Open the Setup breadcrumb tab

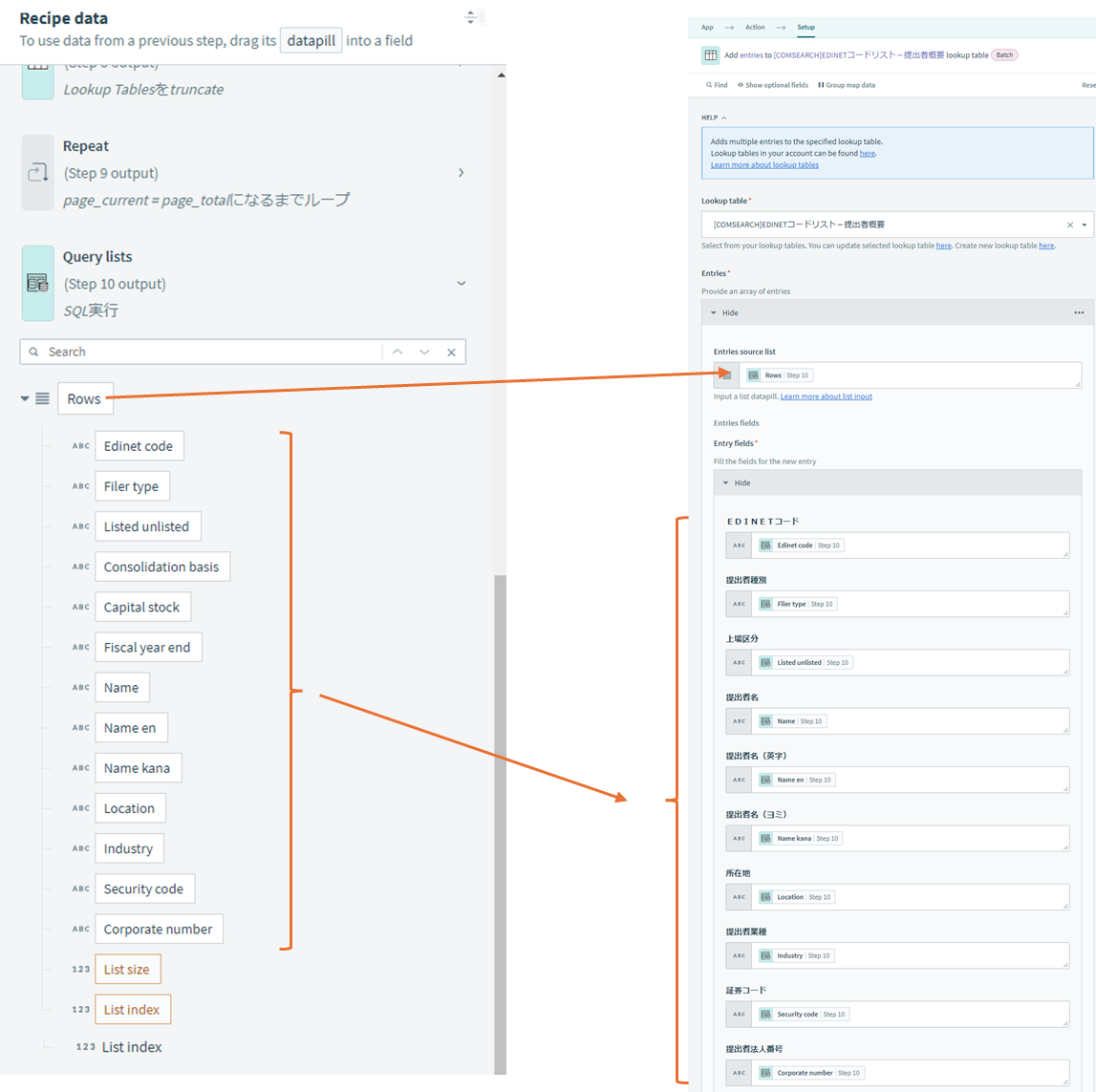click(x=806, y=28)
